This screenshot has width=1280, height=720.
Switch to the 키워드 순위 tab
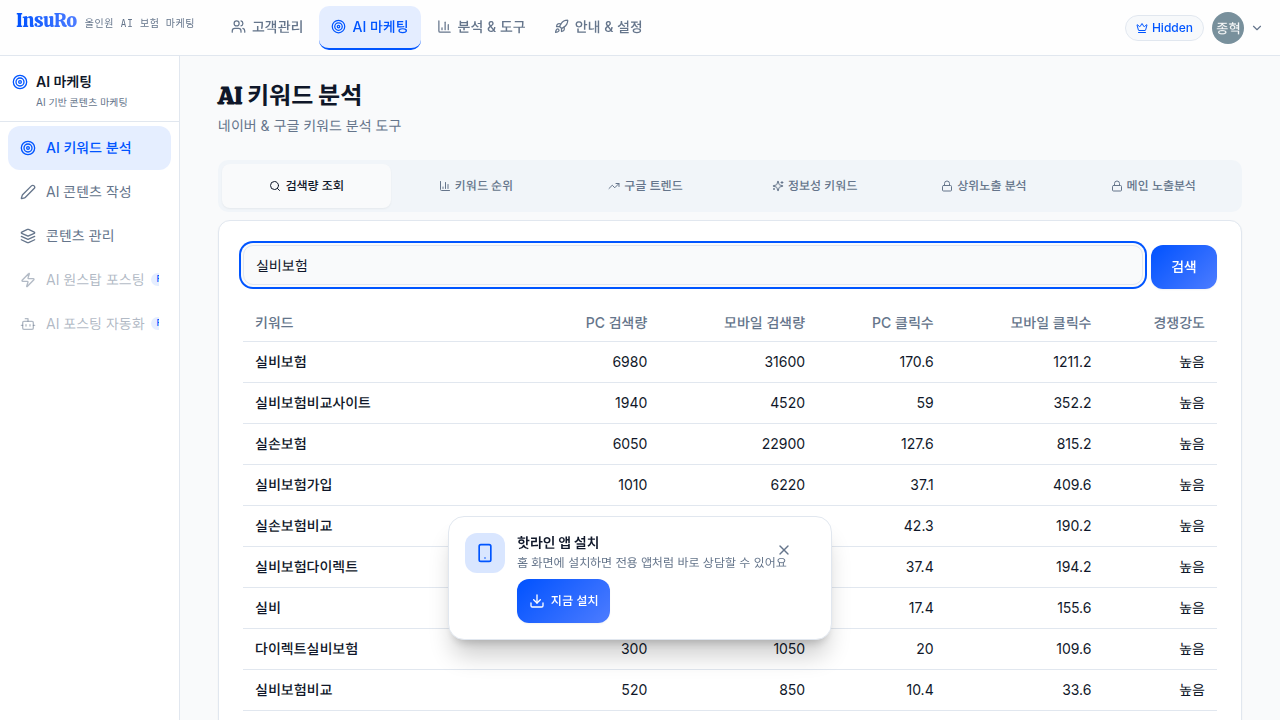476,186
